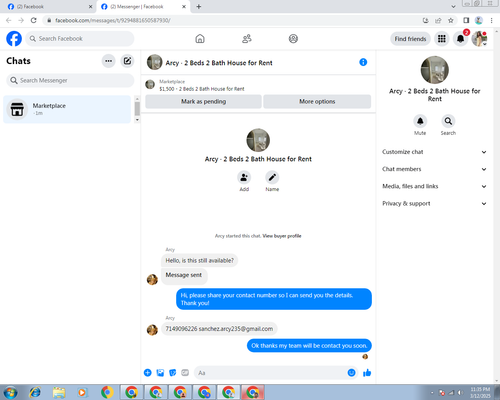Focus the Search Facebook field
Image resolution: width=500 pixels, height=400 pixels.
click(80, 39)
